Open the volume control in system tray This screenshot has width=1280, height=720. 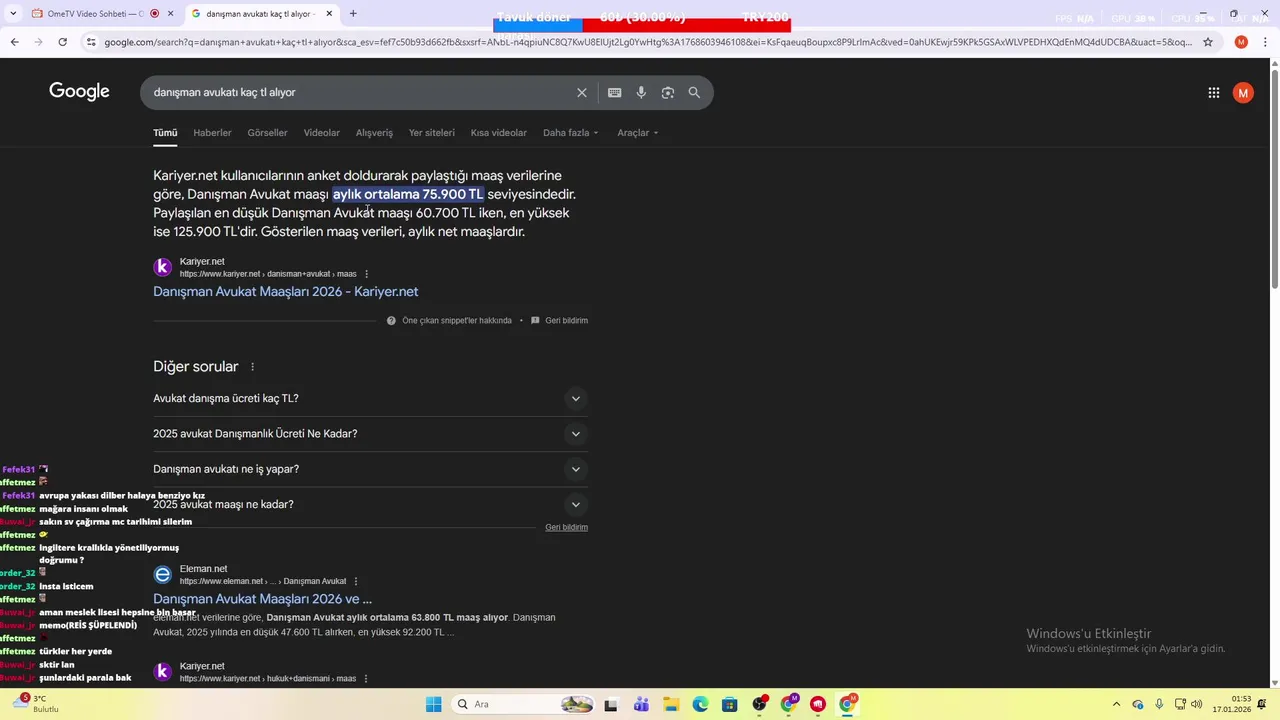tap(1197, 704)
